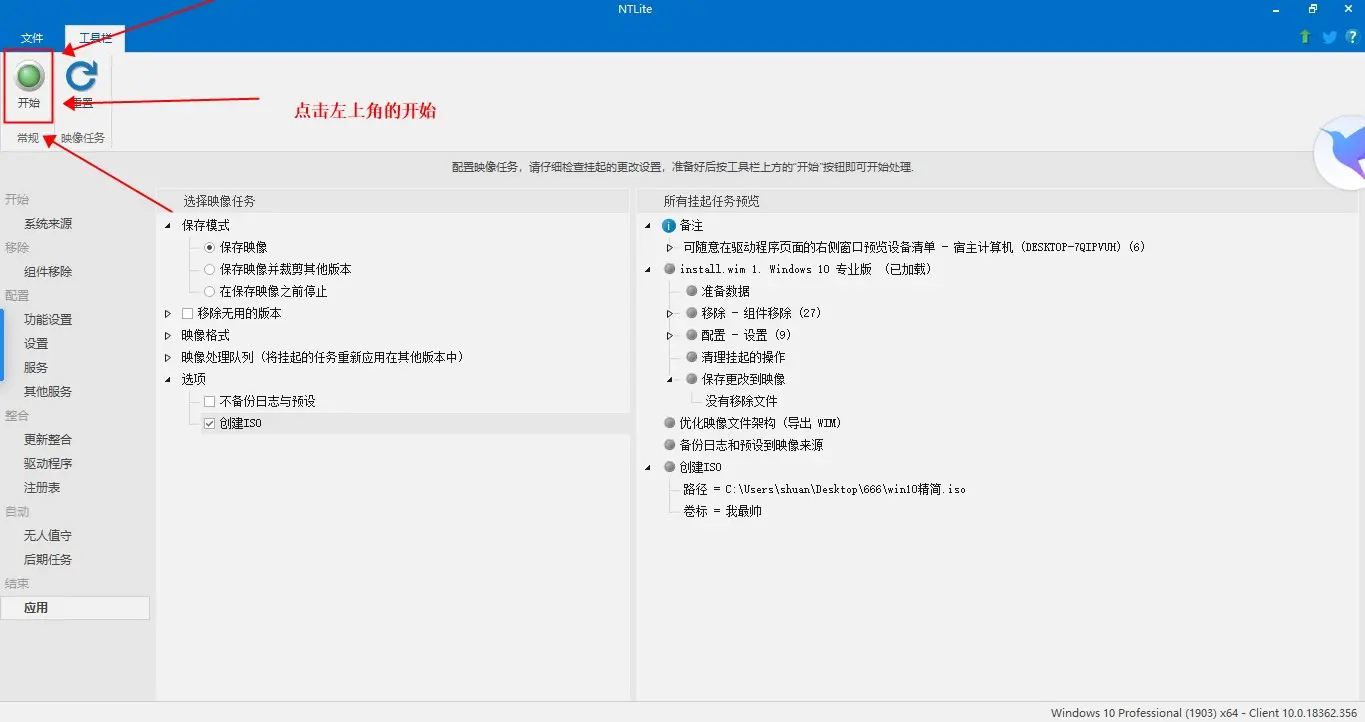This screenshot has height=722, width=1365.
Task: Click the 配置映像任务 instruction banner text
Action: [x=682, y=167]
